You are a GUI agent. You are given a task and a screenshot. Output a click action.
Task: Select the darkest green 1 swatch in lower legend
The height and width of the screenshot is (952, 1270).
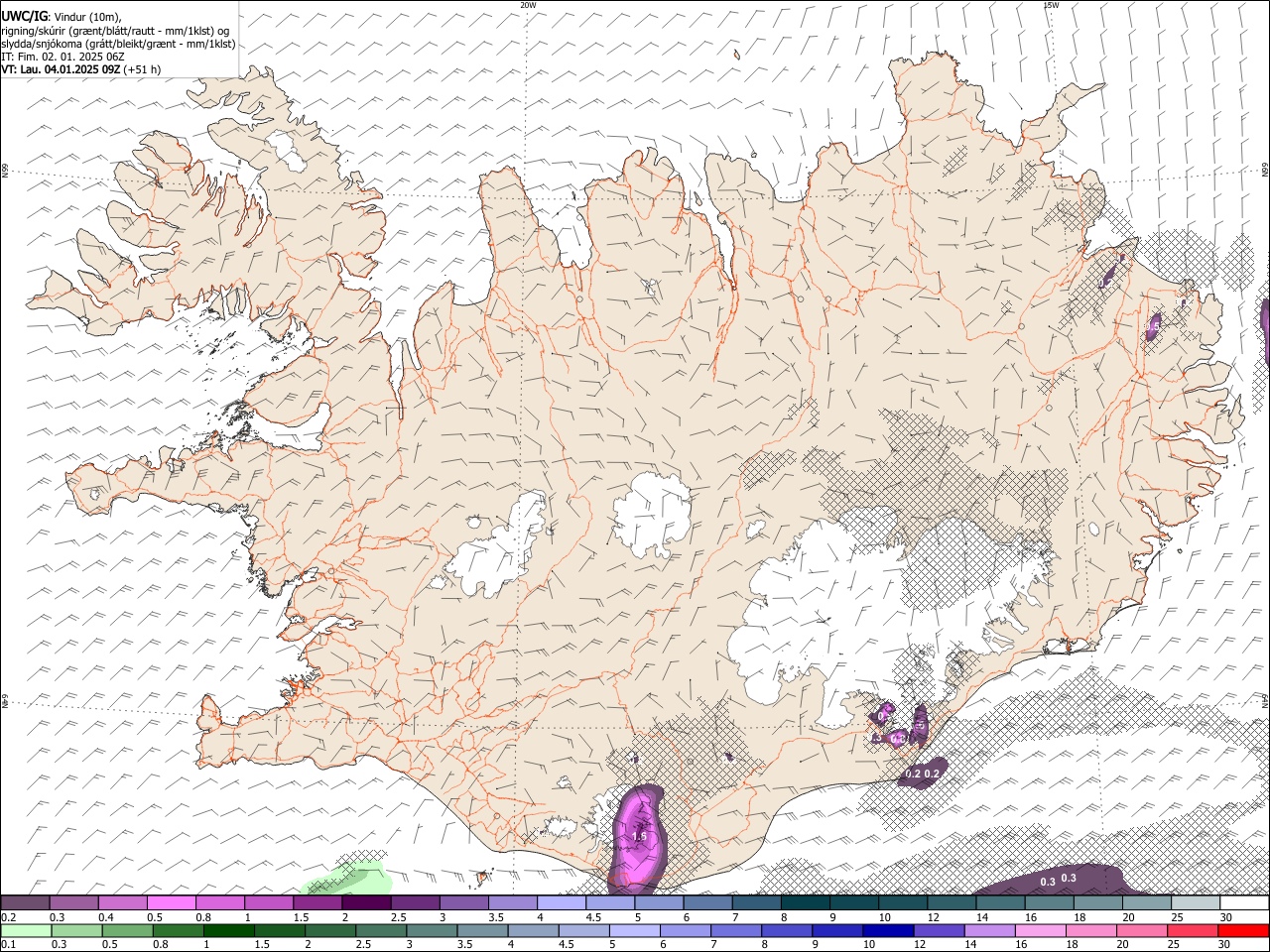pyautogui.click(x=228, y=931)
